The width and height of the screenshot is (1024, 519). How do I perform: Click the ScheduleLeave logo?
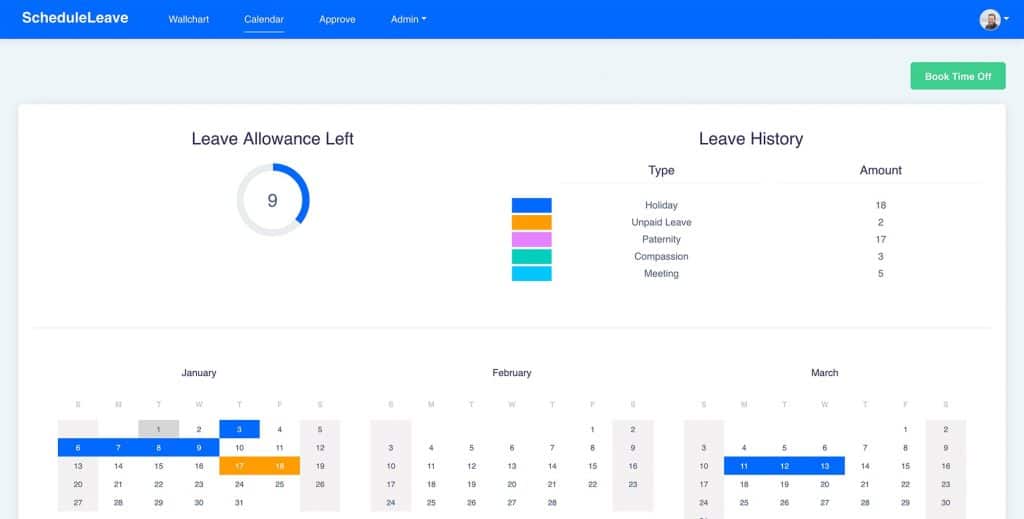coord(75,18)
